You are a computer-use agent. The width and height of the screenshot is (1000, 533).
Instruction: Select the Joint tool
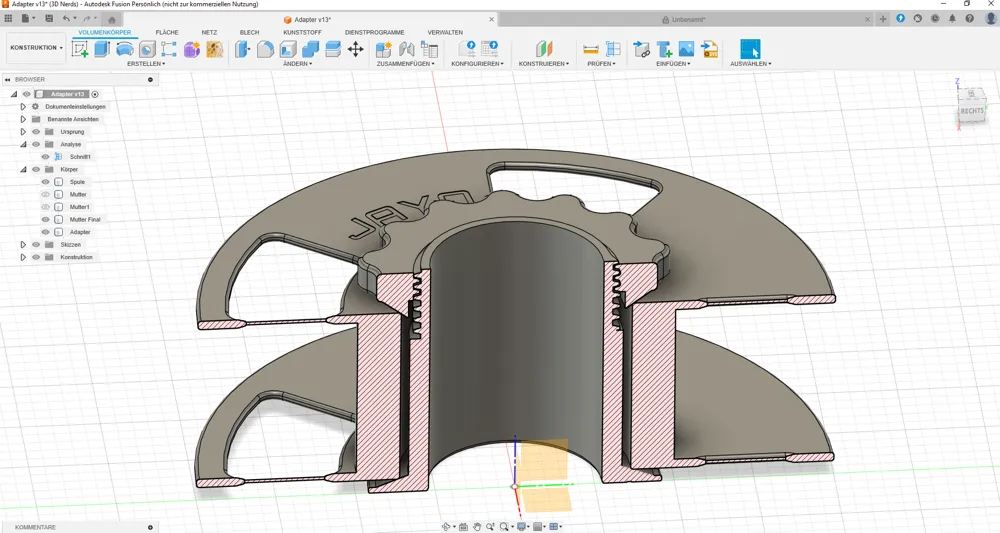(x=406, y=49)
